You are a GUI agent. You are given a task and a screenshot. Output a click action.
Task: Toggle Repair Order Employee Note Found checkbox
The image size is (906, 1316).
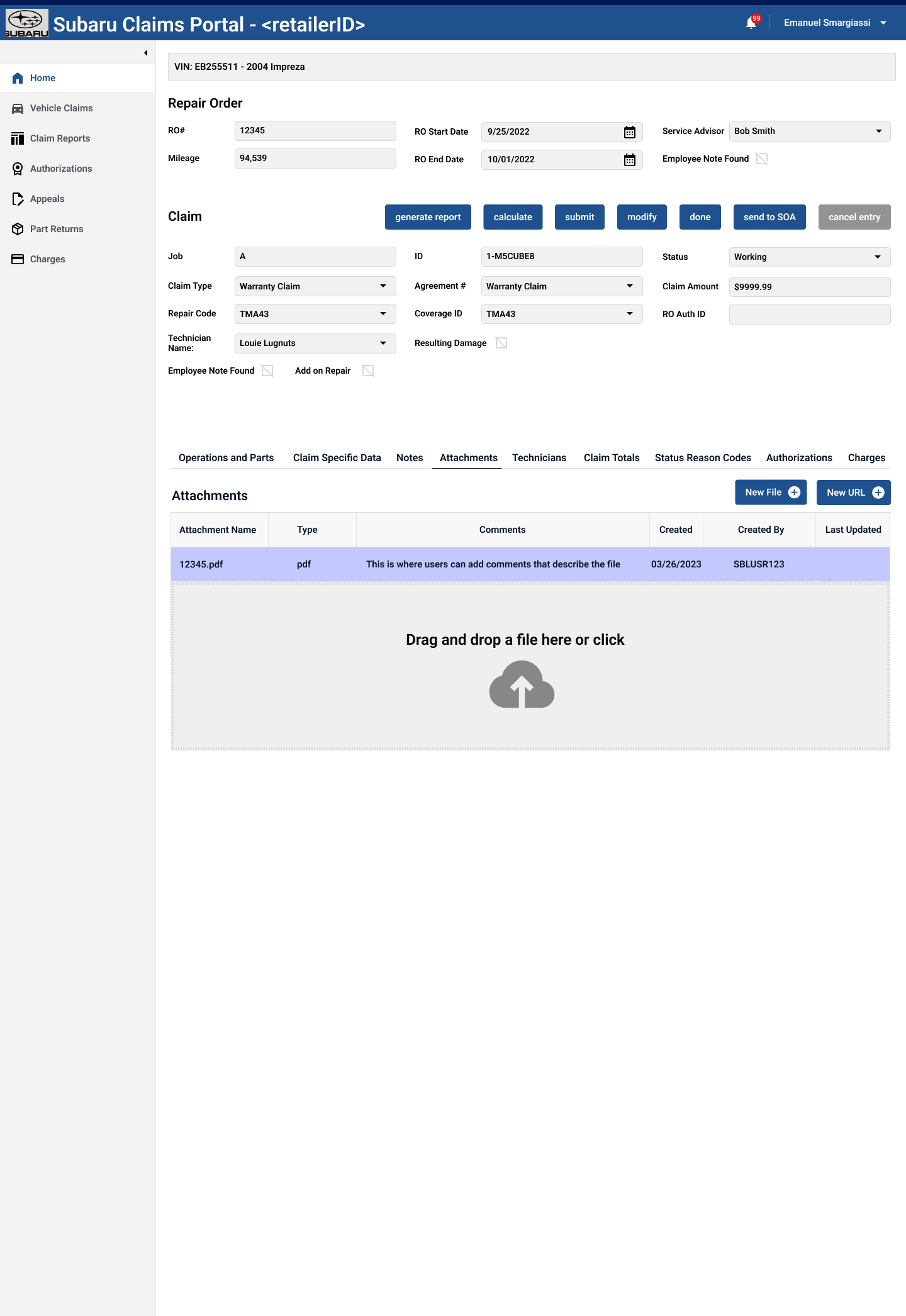(x=762, y=159)
